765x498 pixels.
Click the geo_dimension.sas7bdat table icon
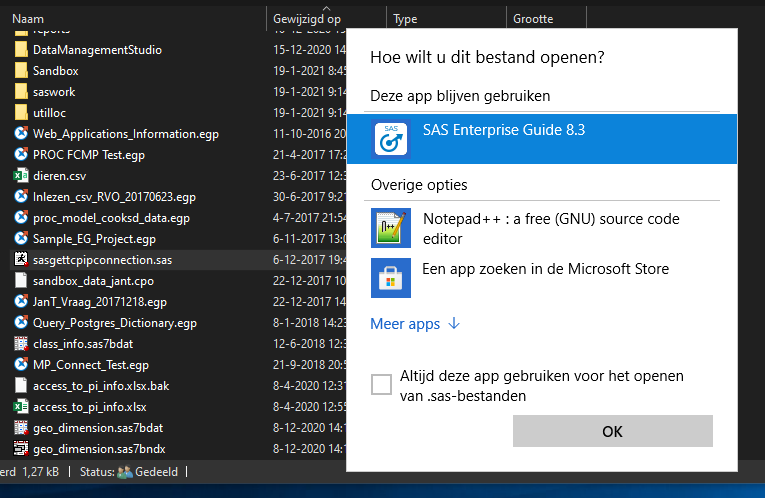pyautogui.click(x=20, y=427)
